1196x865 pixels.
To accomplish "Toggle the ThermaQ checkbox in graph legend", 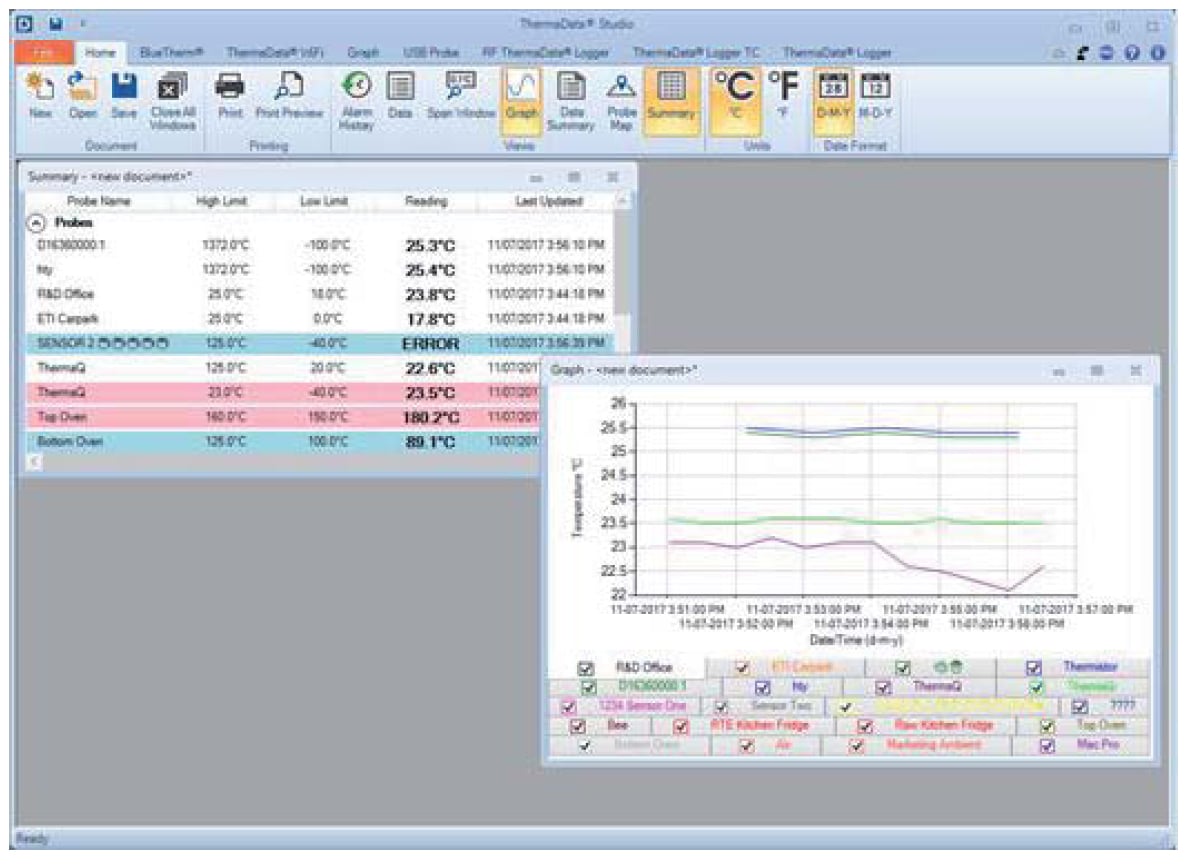I will [x=883, y=688].
